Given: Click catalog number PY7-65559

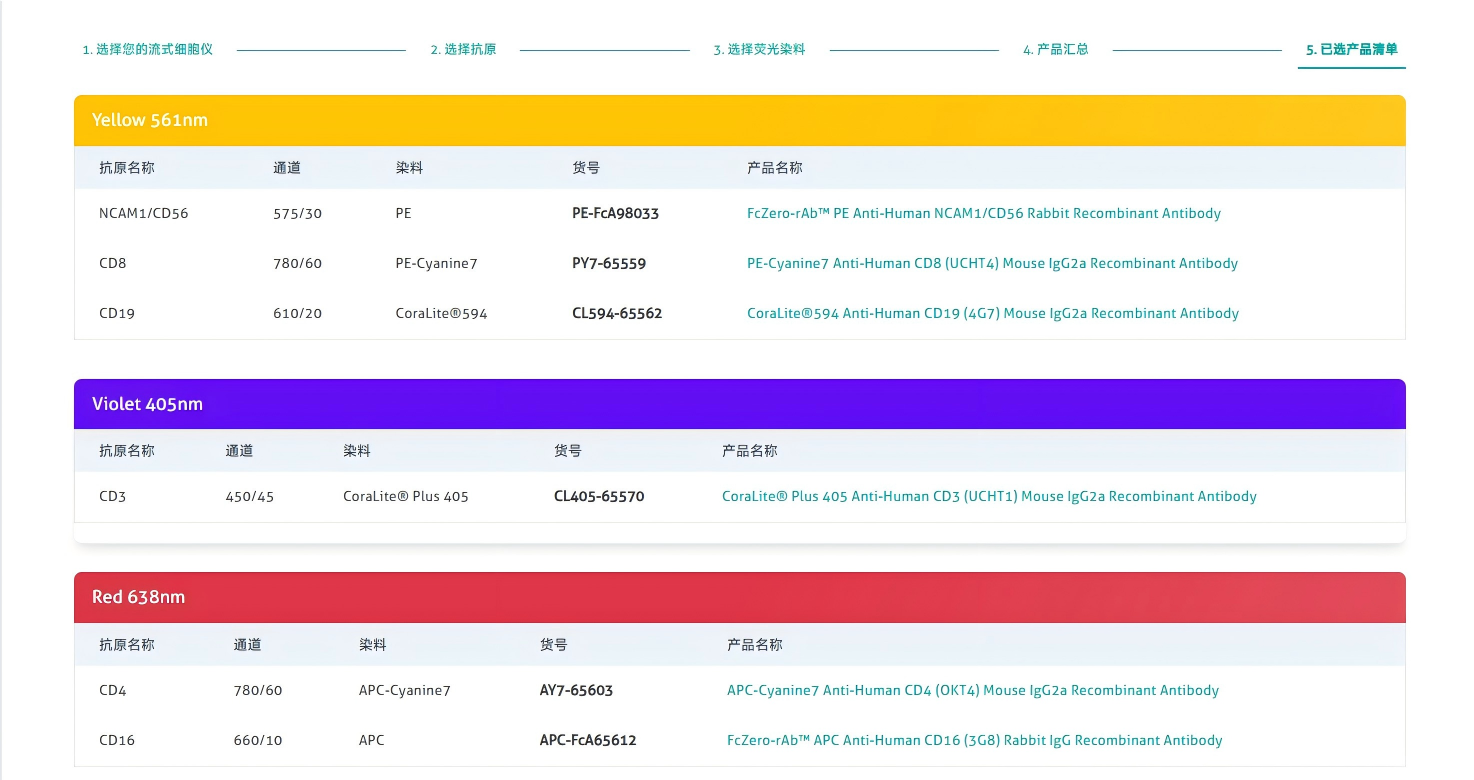Looking at the screenshot, I should (609, 263).
